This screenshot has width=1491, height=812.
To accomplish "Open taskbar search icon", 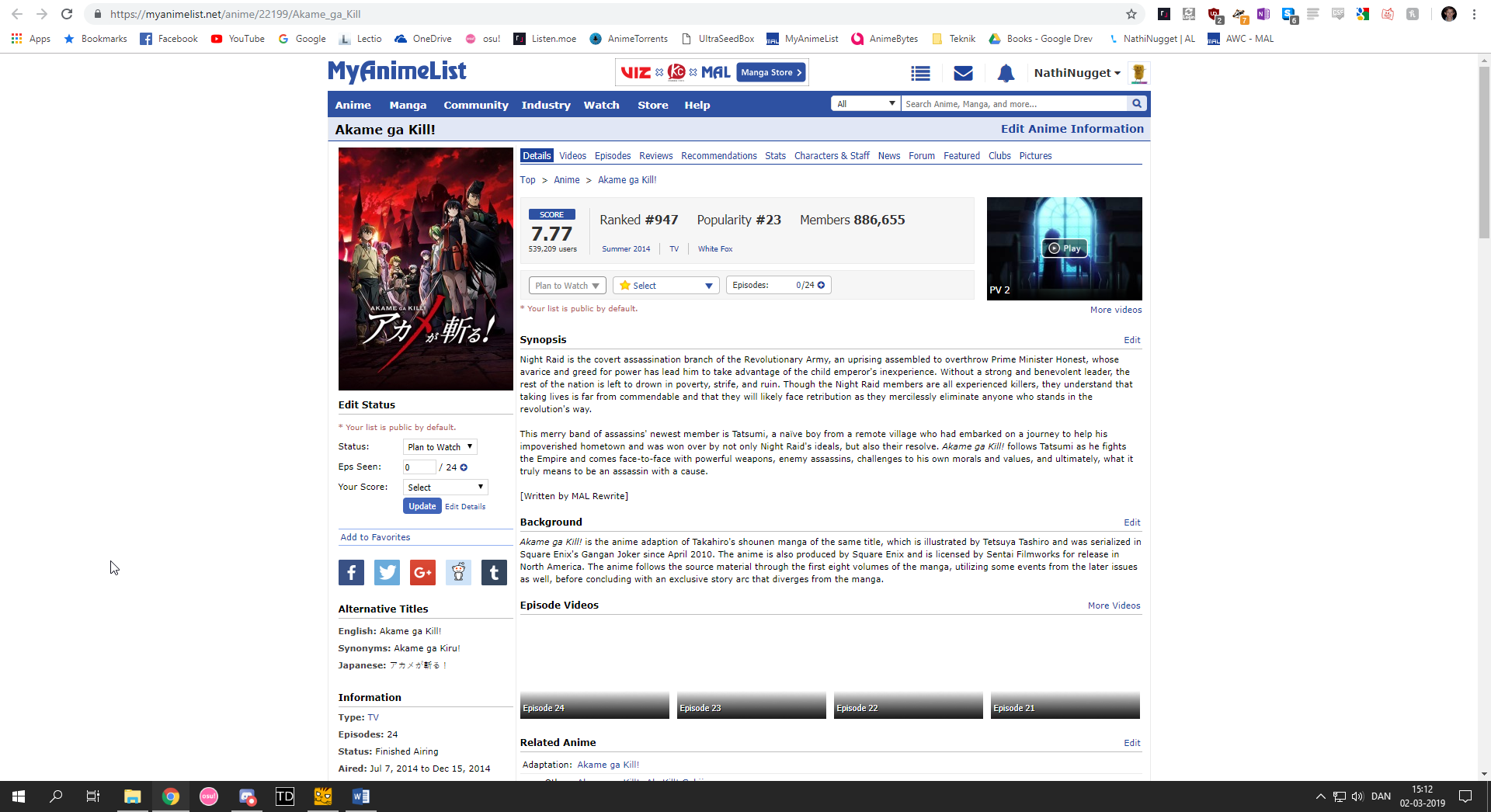I will (56, 796).
